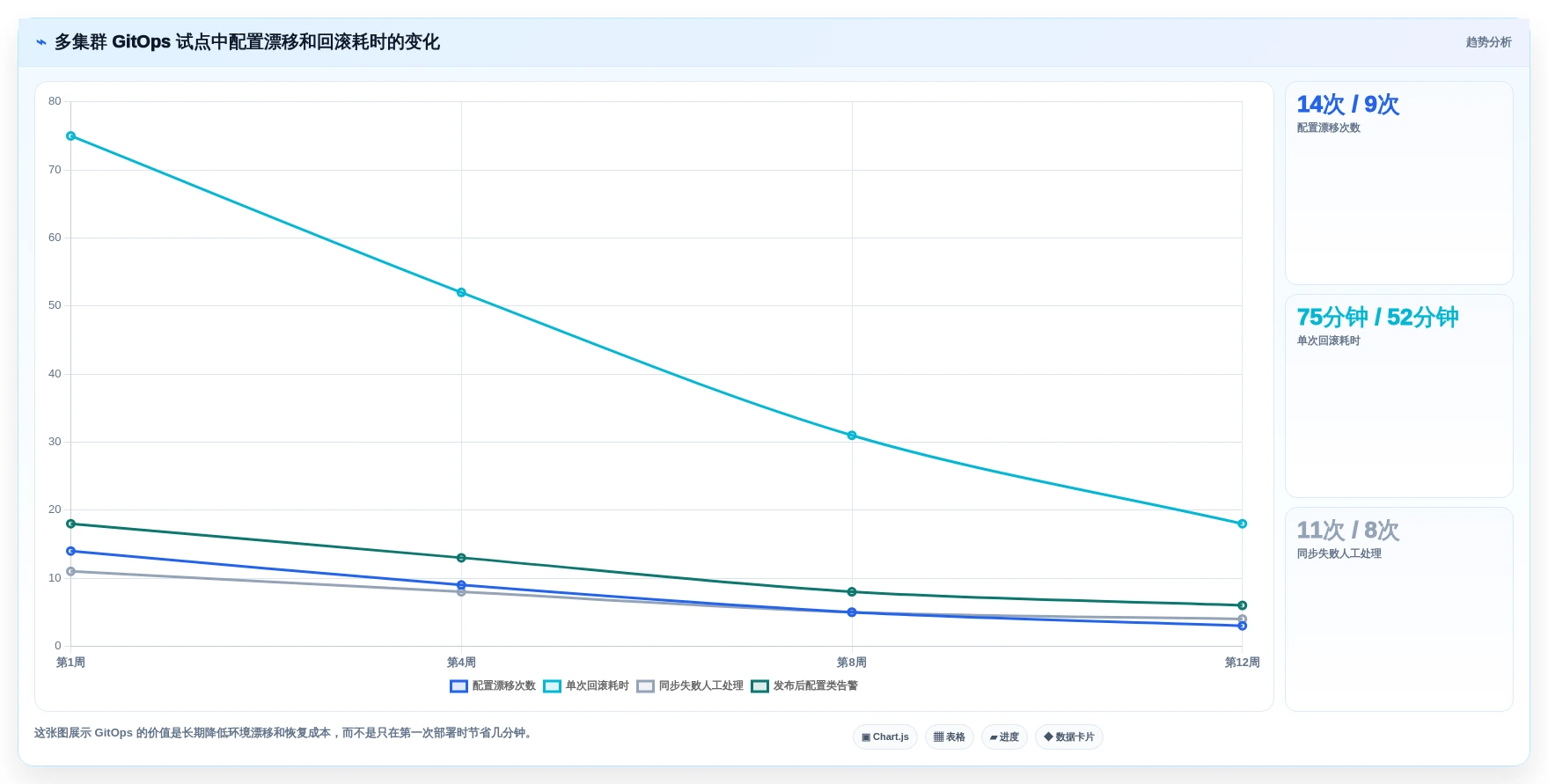Click the gray 人工处理 point at 第1周 (11)
Image resolution: width=1548 pixels, height=784 pixels.
coord(71,571)
